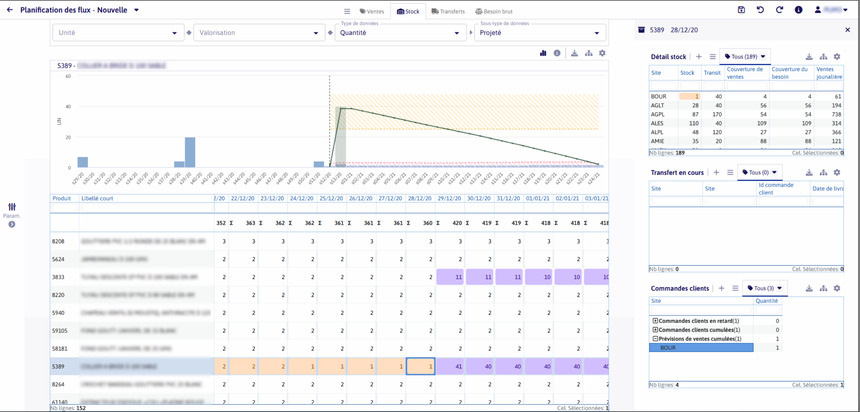860x412 pixels.
Task: Open Transfert en cours gear settings
Action: (x=836, y=172)
